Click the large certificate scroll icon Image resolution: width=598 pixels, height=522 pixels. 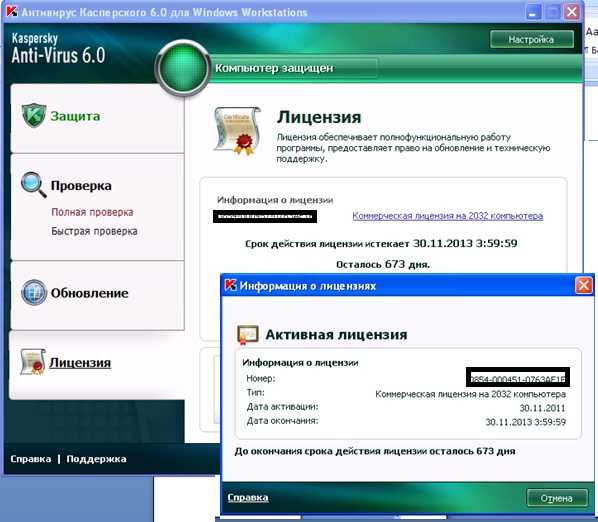[x=238, y=131]
